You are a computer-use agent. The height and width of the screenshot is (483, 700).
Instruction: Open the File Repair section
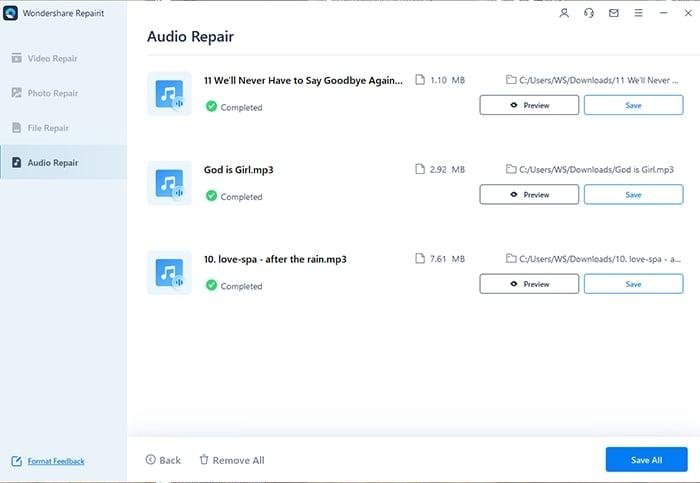[x=63, y=128]
